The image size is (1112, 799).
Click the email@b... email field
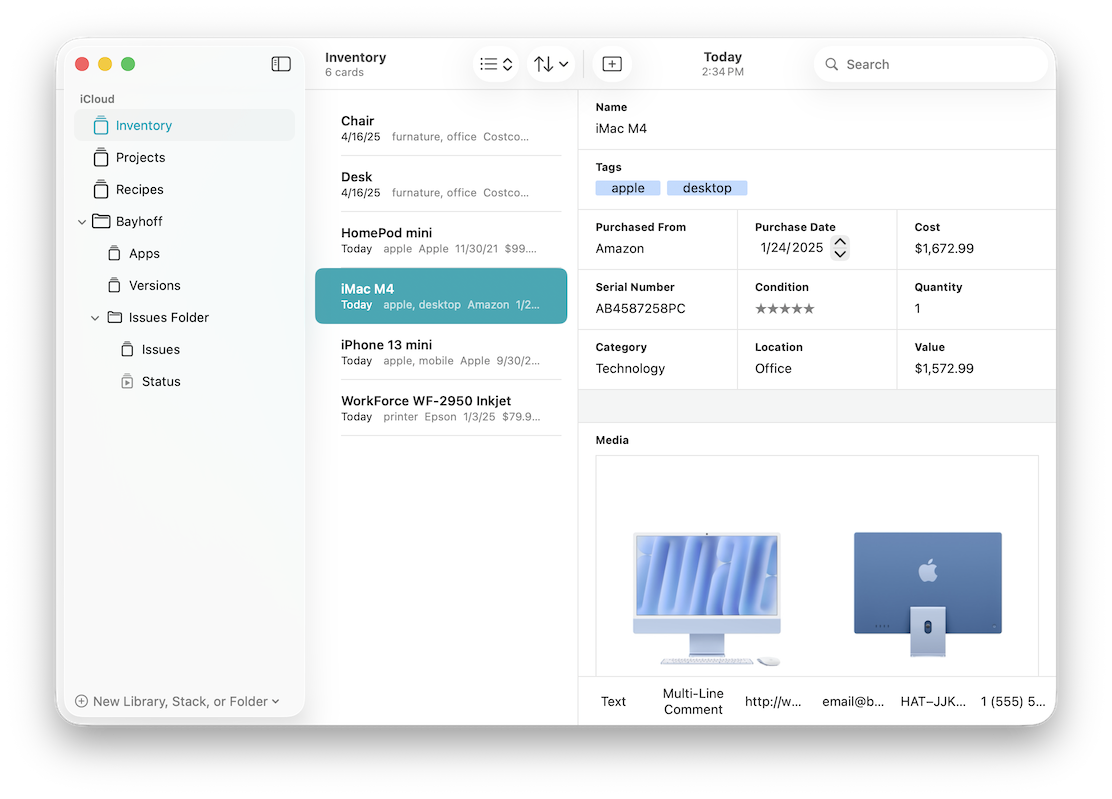point(853,701)
